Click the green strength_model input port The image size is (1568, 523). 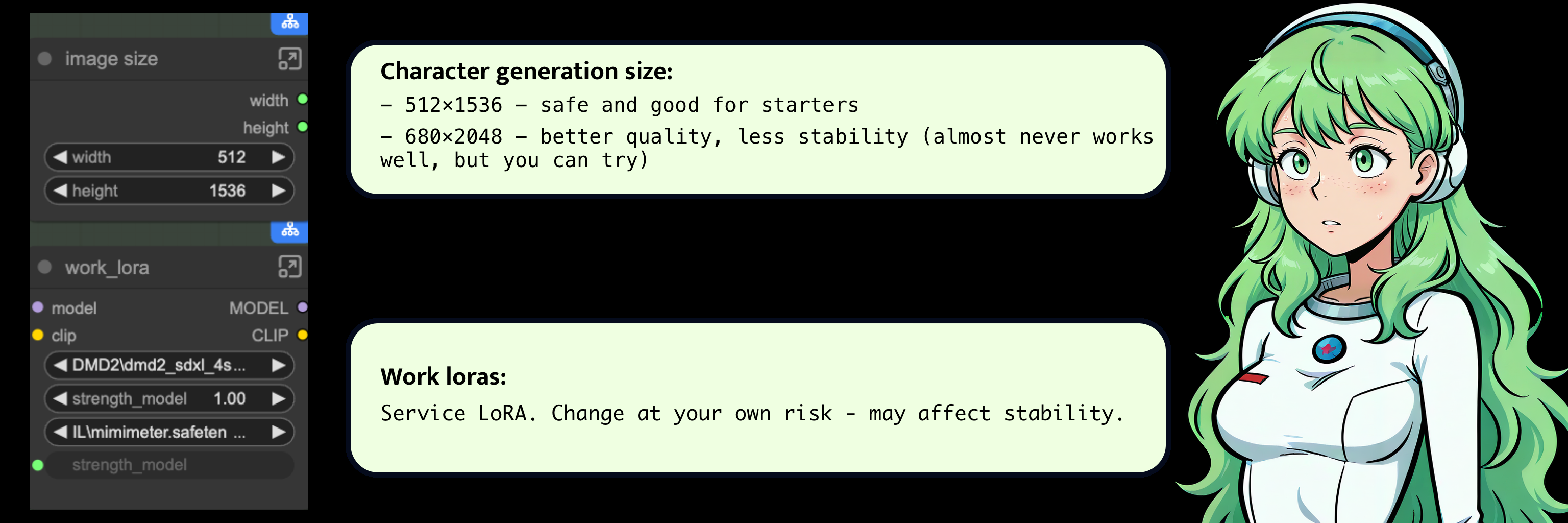[38, 465]
